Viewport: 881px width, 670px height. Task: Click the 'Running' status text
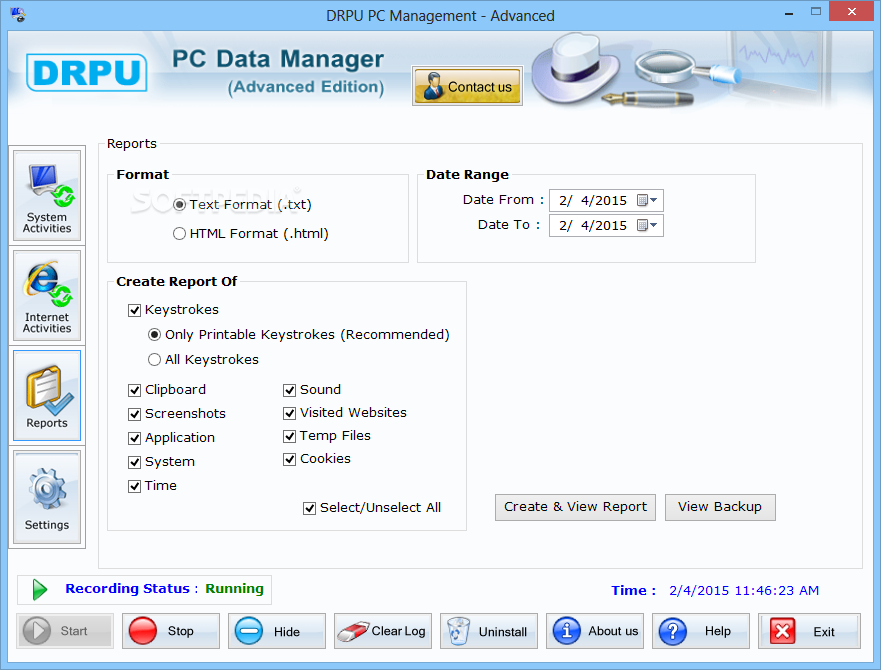(x=234, y=588)
